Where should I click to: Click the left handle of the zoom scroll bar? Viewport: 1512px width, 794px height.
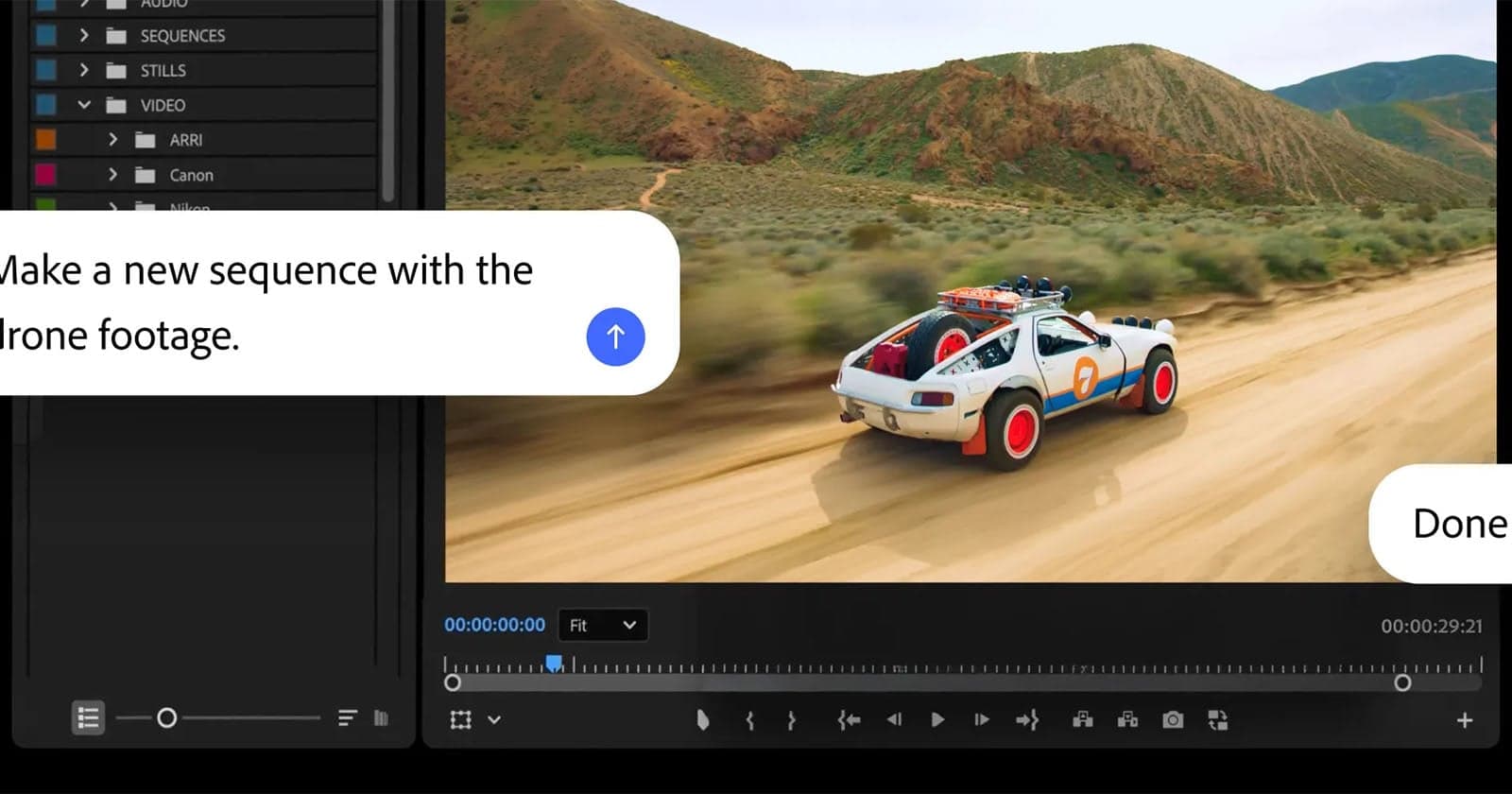coord(453,682)
